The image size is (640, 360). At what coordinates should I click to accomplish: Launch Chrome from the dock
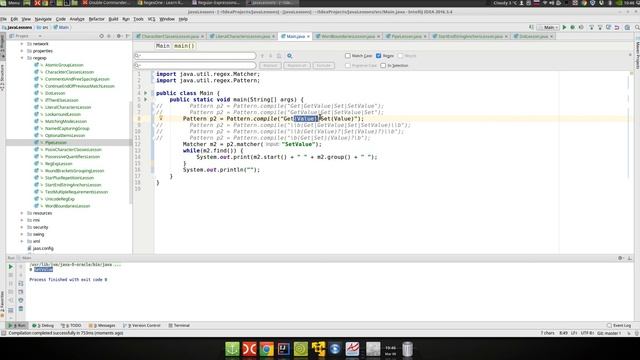click(x=267, y=349)
